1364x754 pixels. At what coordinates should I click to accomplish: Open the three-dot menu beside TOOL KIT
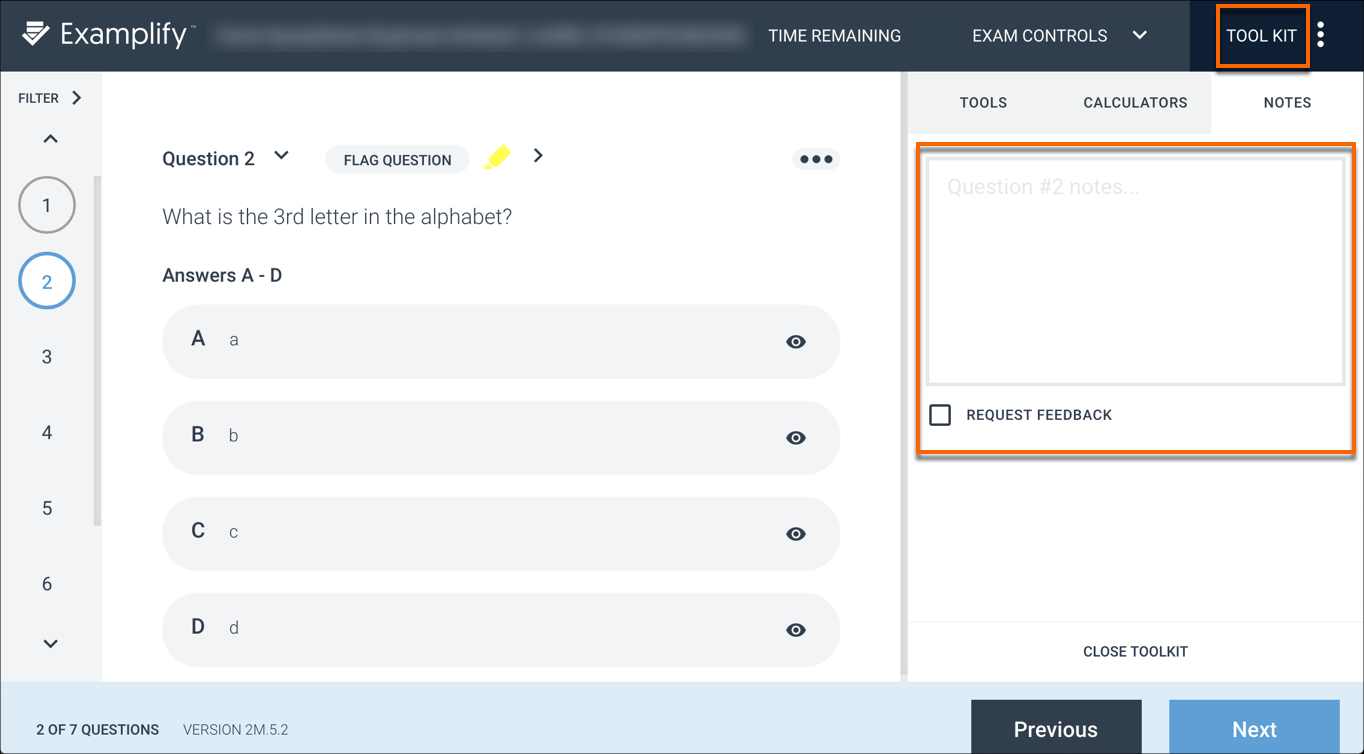click(1322, 33)
